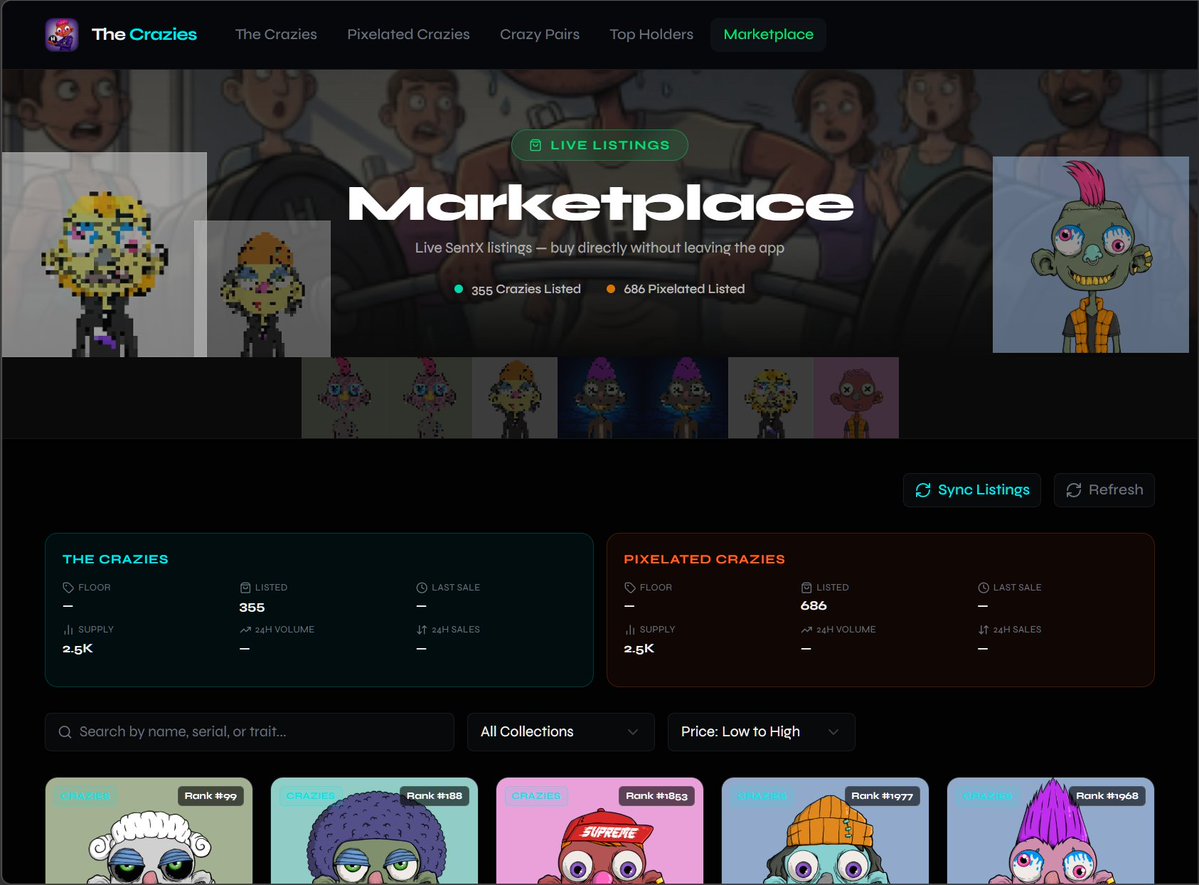Click the Refresh button
Viewport: 1199px width, 885px height.
coord(1104,490)
